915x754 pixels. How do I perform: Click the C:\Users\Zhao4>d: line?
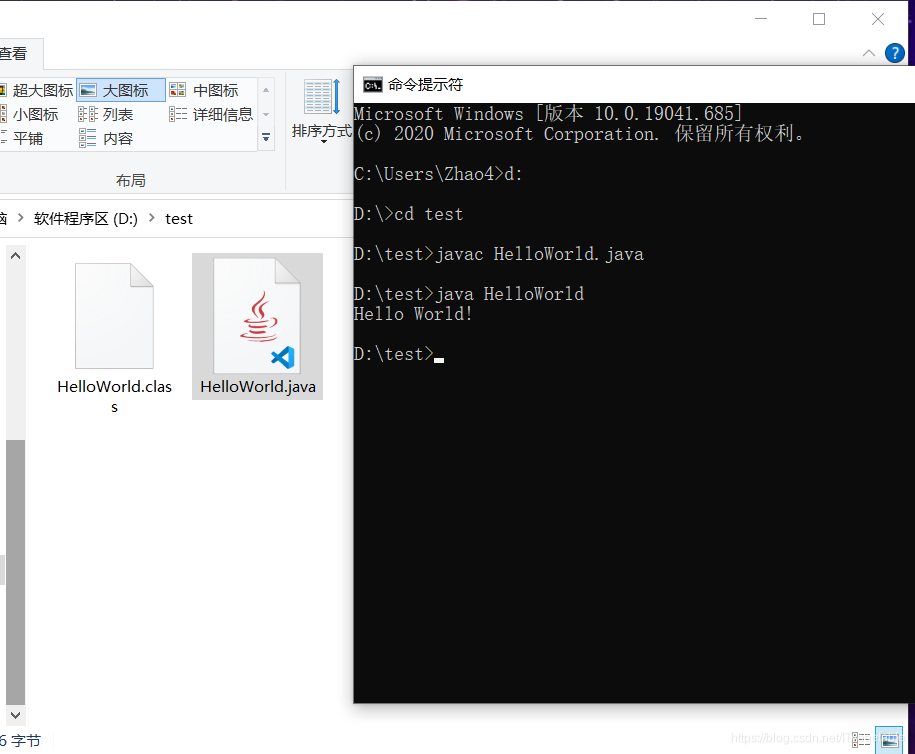coord(438,174)
